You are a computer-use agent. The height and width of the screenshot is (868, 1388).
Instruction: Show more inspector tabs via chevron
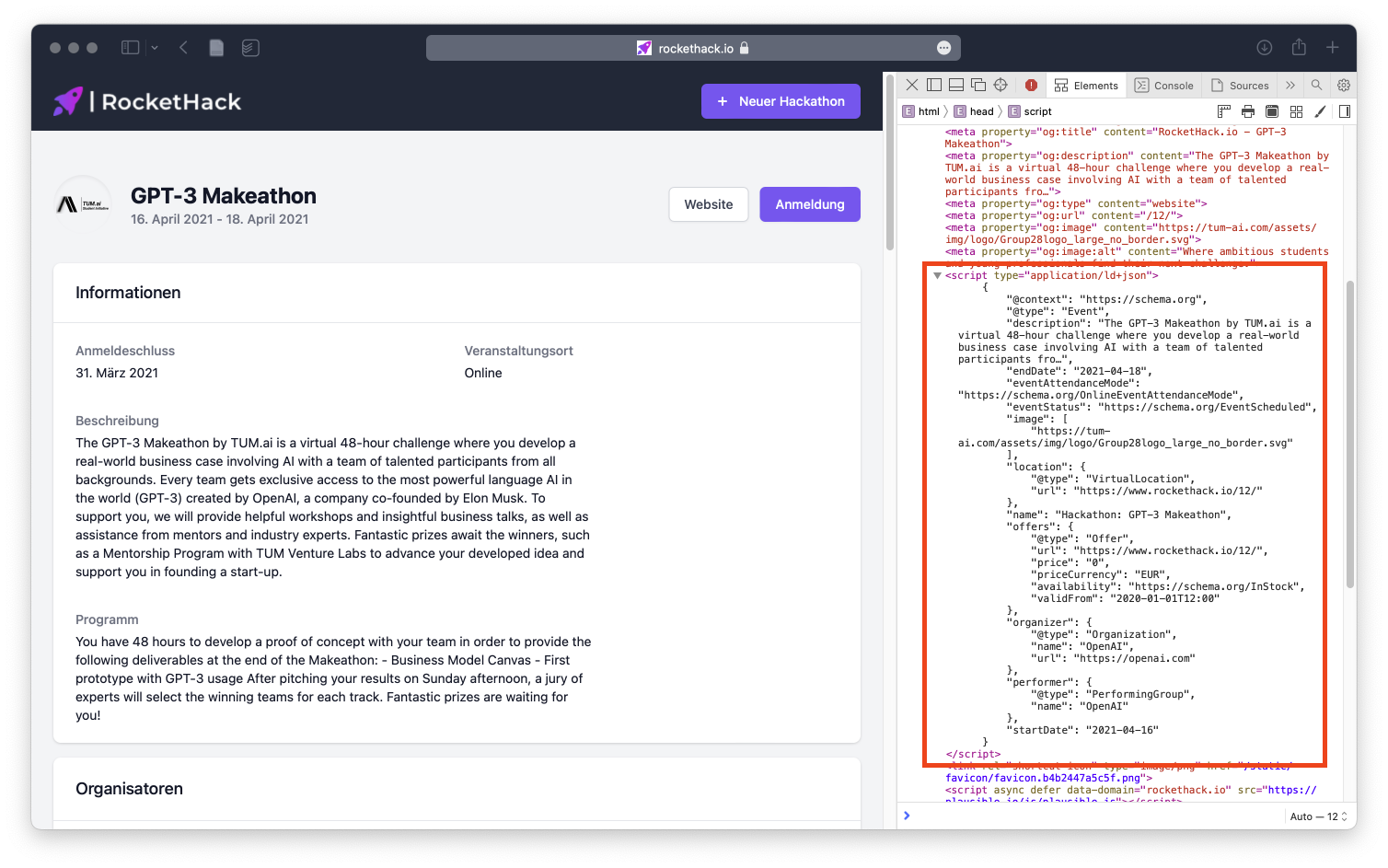pyautogui.click(x=1290, y=85)
